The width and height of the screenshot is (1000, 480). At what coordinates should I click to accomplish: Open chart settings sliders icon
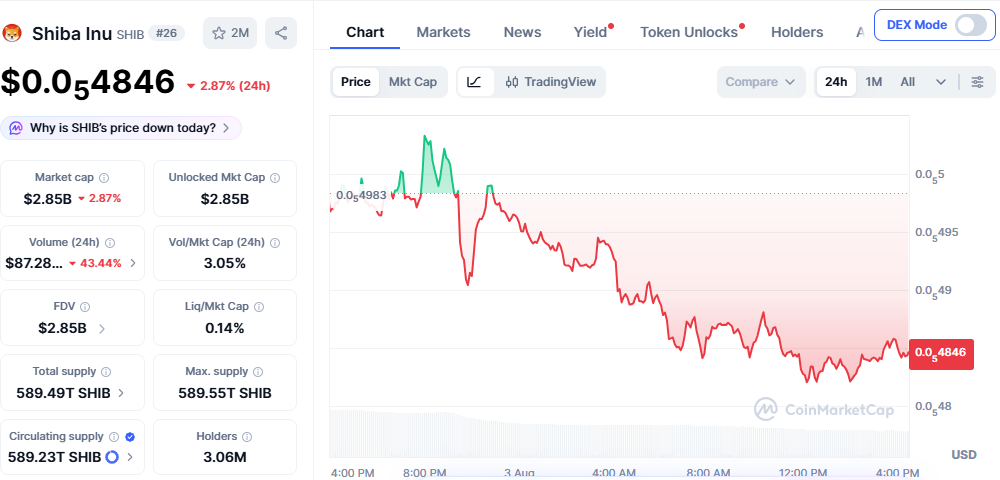click(x=977, y=82)
